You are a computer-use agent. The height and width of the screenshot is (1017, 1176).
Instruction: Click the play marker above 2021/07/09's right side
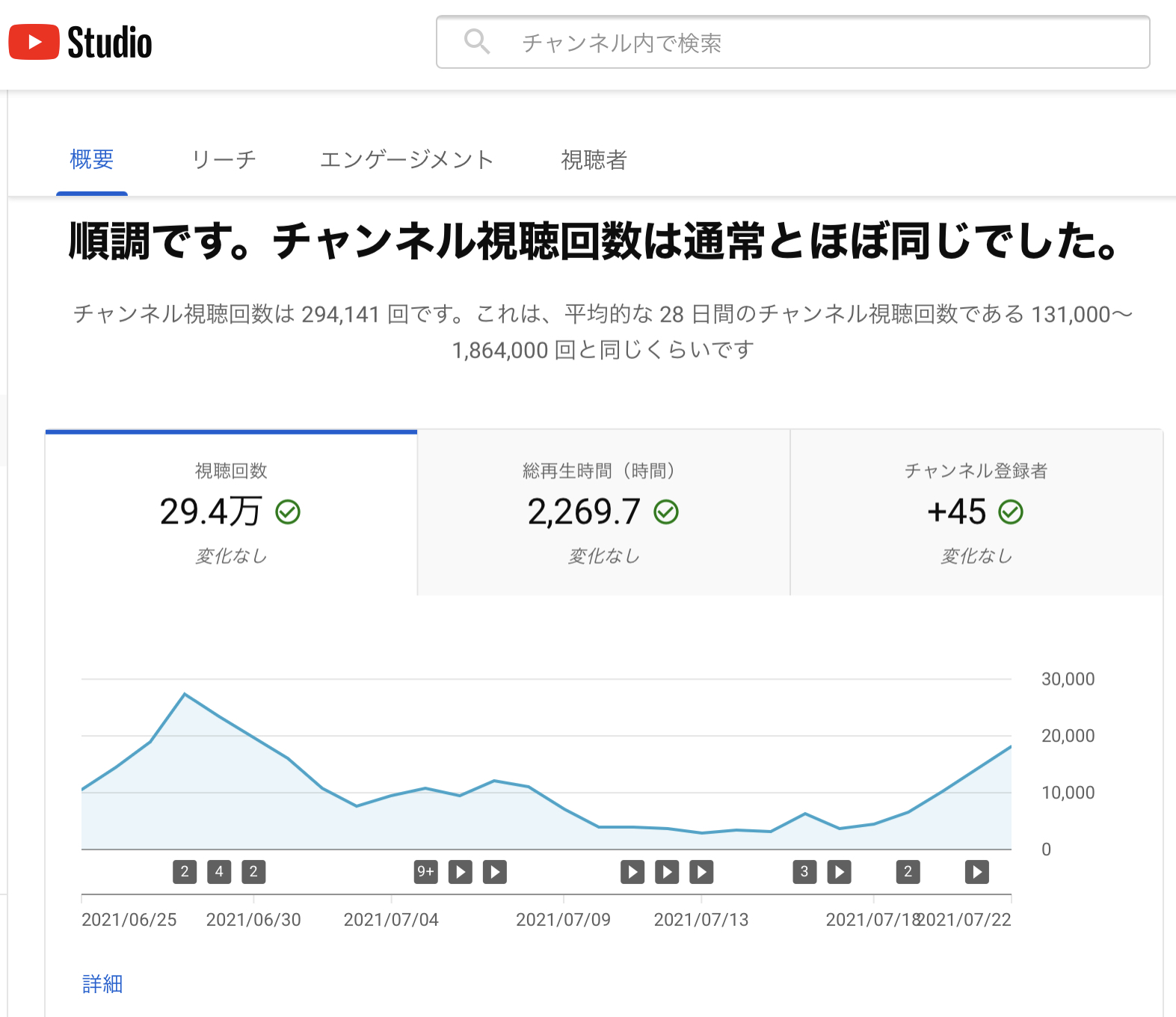(632, 872)
